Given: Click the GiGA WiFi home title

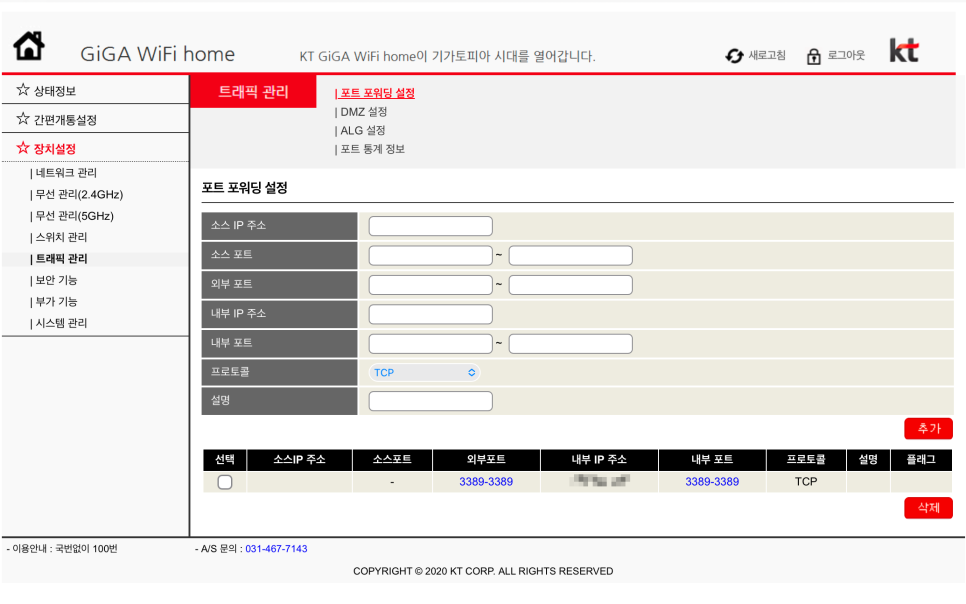Looking at the screenshot, I should click(x=158, y=54).
